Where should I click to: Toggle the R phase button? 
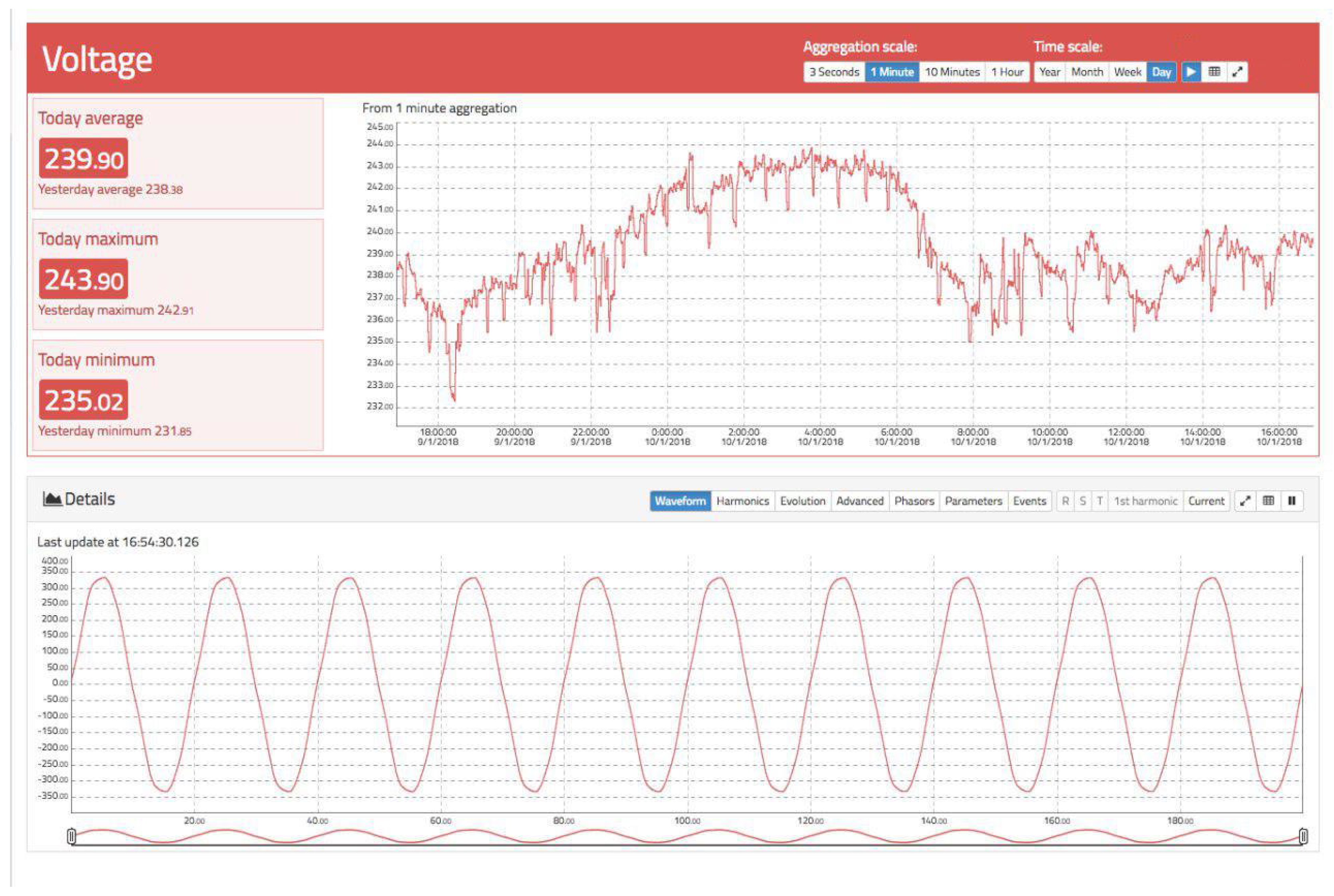click(1065, 501)
